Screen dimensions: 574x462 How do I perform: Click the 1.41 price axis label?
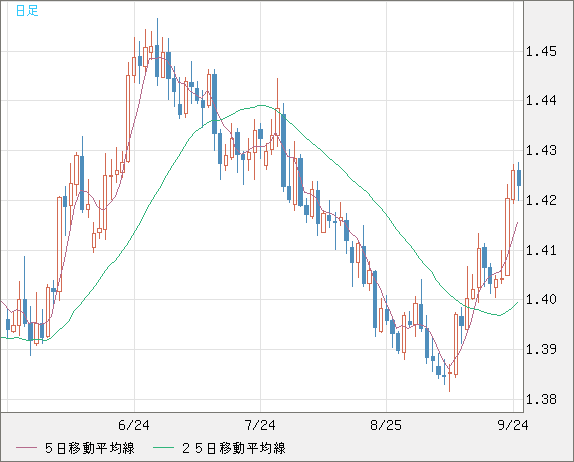click(x=541, y=250)
